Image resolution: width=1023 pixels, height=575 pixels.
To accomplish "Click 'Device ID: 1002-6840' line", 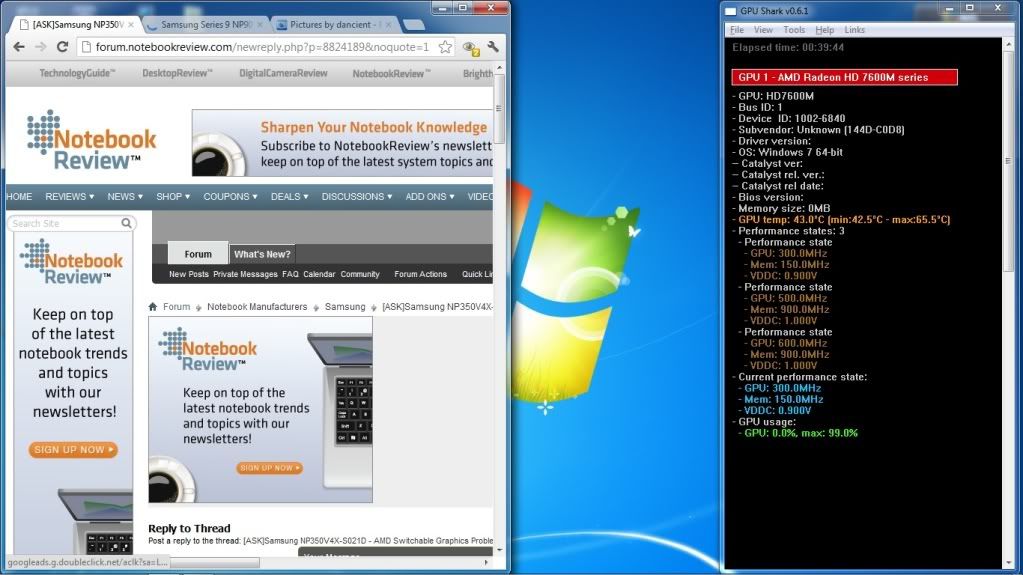I will [x=788, y=119].
